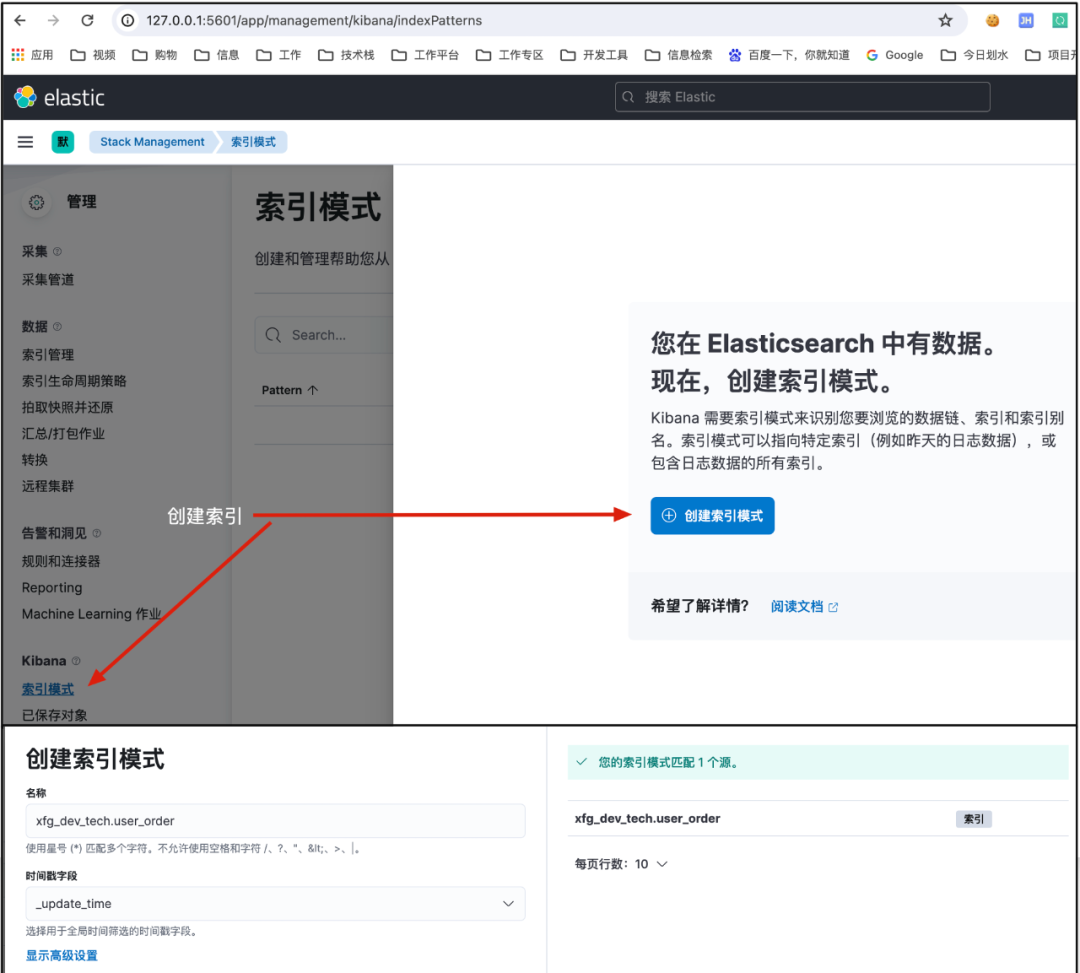Open the green extension icon in the toolbar
Viewport: 1080px width, 973px height.
point(1059,21)
